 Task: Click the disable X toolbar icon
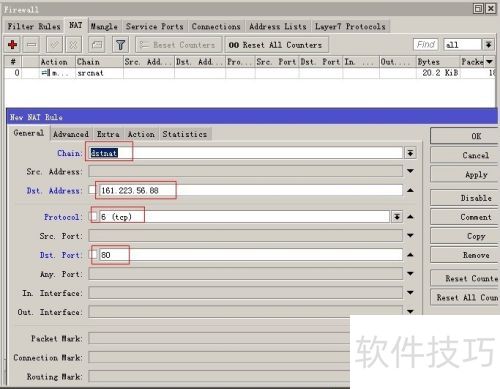73,45
